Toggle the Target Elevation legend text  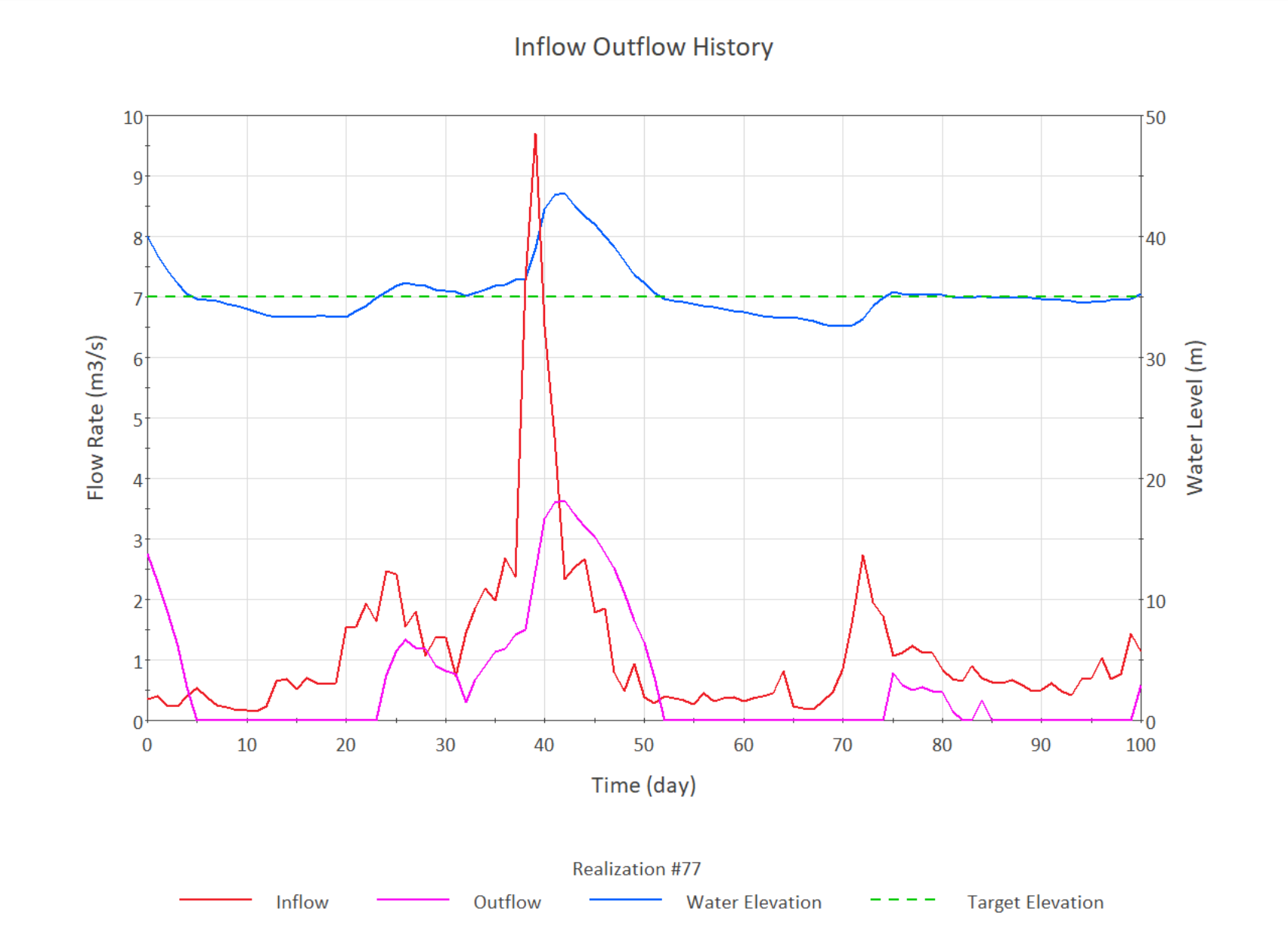click(1035, 902)
